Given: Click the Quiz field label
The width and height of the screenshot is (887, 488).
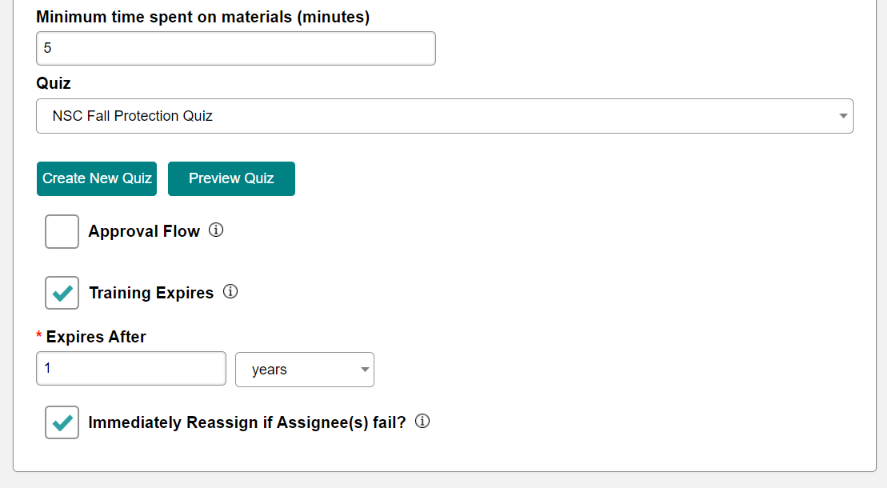Looking at the screenshot, I should (54, 84).
